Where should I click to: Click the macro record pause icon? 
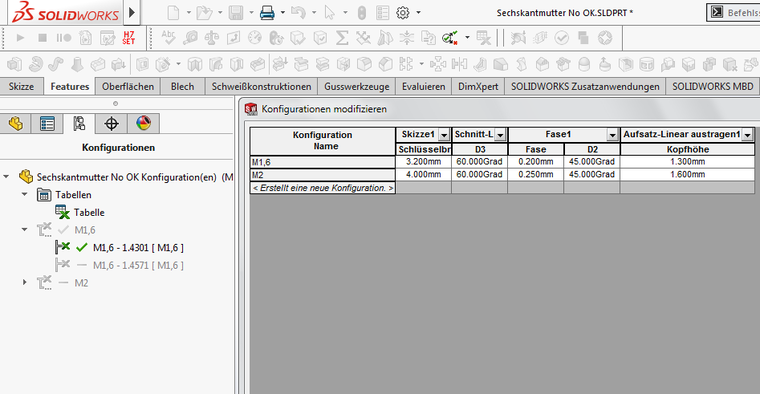[63, 37]
